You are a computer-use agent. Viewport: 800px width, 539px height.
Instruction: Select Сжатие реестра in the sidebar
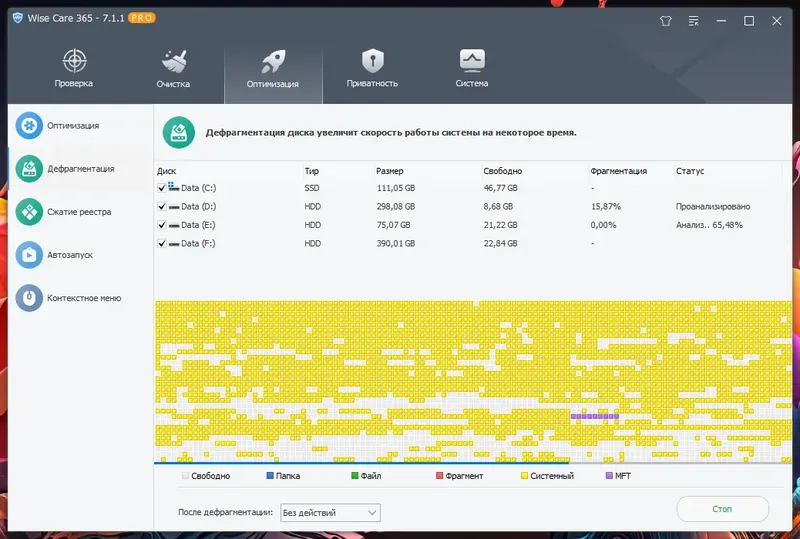point(79,212)
